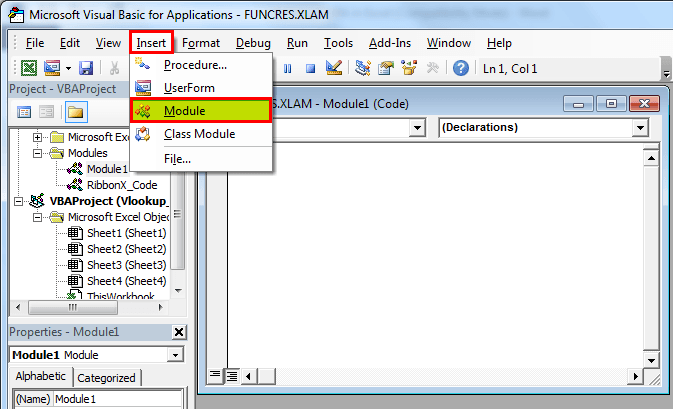
Task: Select RibbonX_Code module in project tree
Action: [x=122, y=185]
